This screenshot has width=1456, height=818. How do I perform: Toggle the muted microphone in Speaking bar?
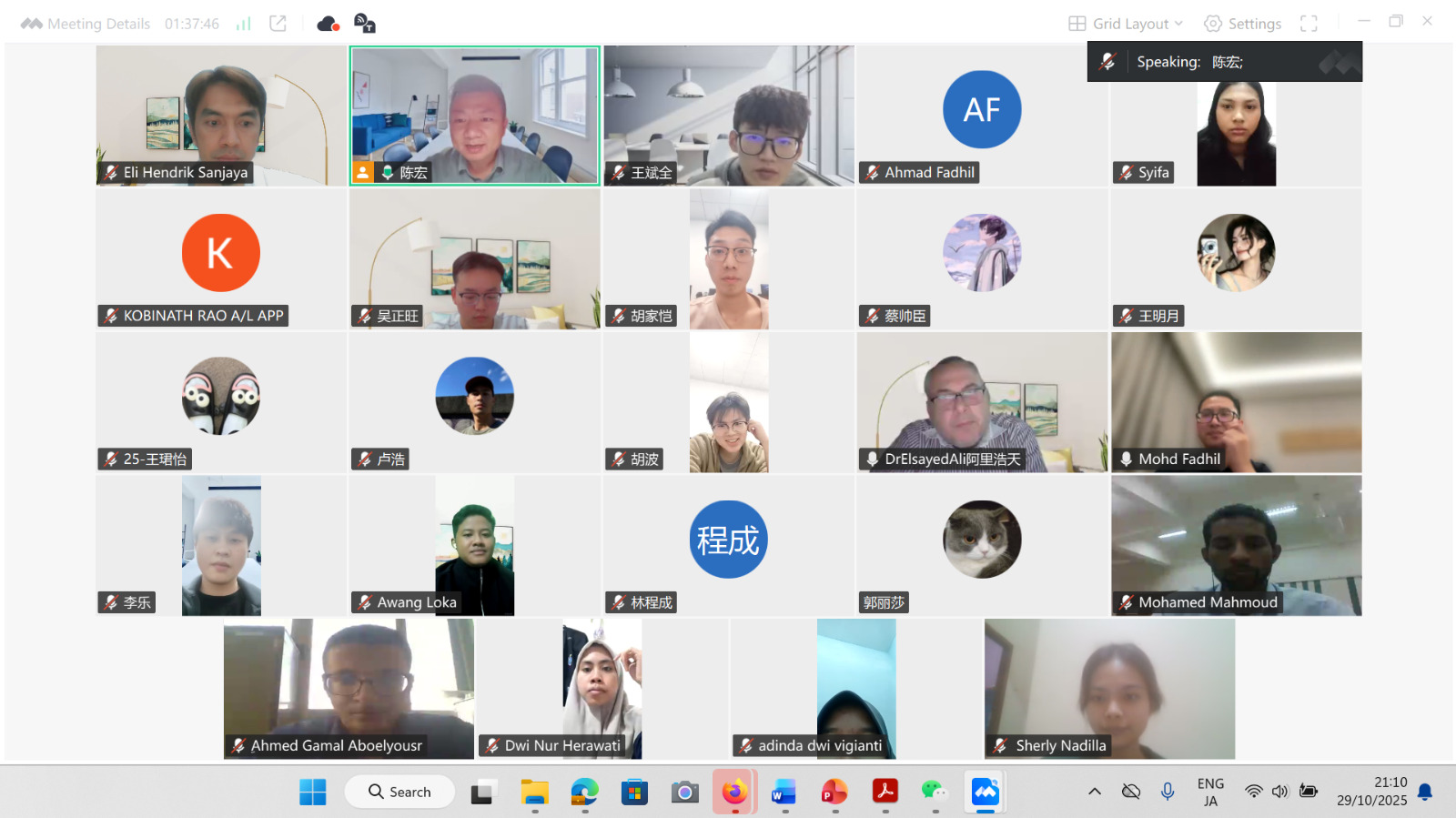coord(1107,62)
